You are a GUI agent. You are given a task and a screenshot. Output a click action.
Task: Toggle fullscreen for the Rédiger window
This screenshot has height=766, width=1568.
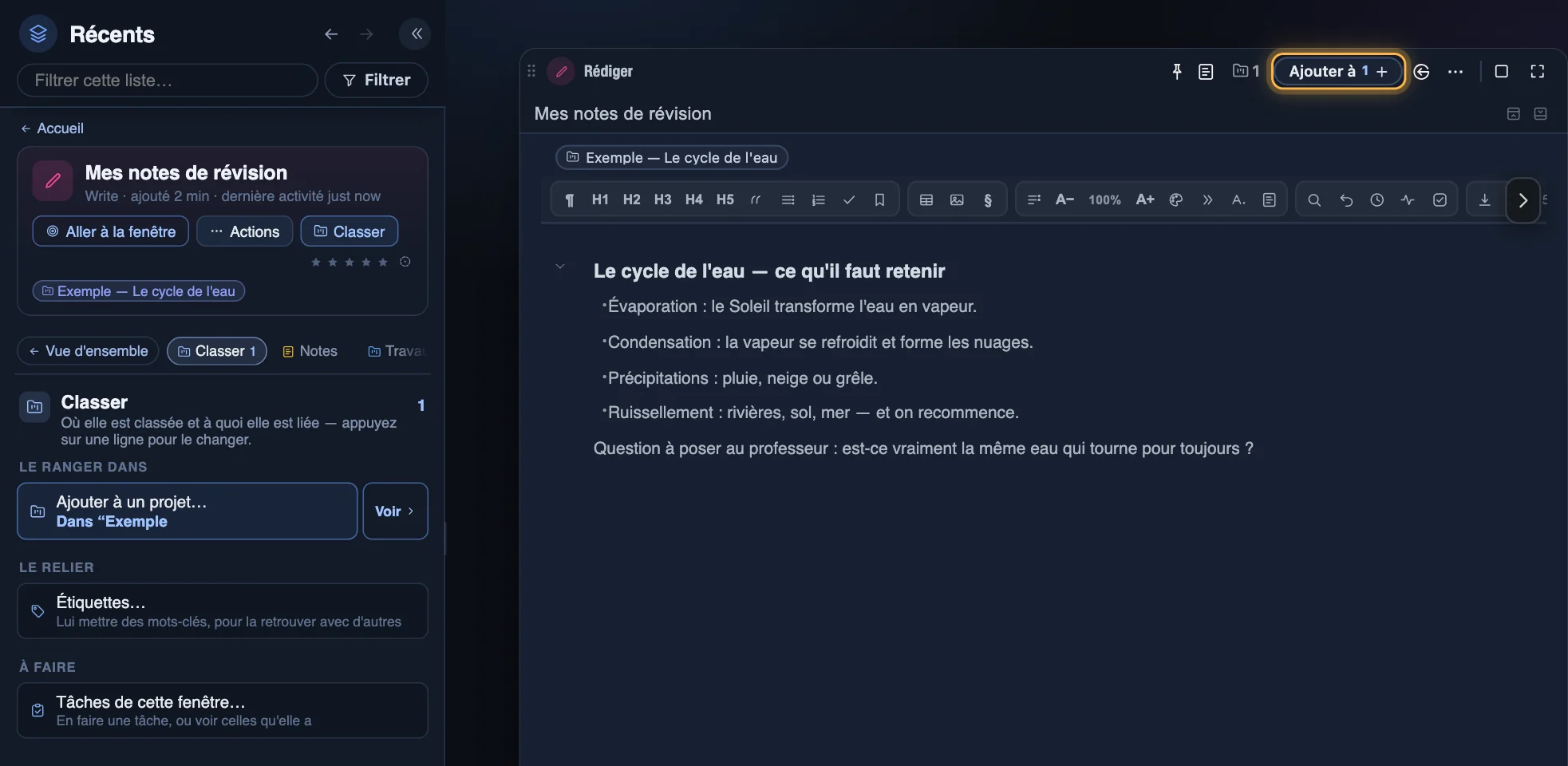tap(1537, 72)
